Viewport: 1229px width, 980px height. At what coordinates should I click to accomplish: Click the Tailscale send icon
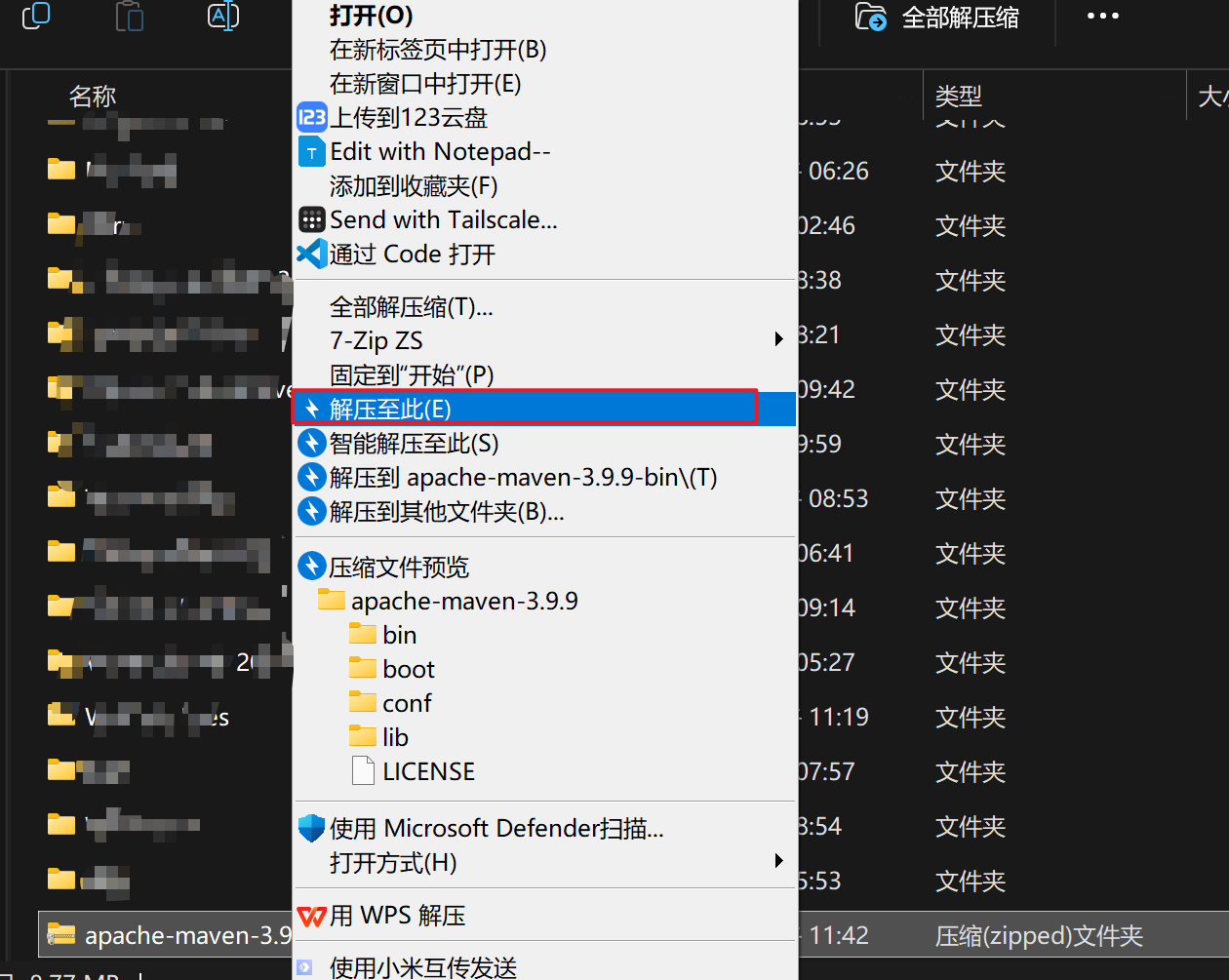click(311, 220)
